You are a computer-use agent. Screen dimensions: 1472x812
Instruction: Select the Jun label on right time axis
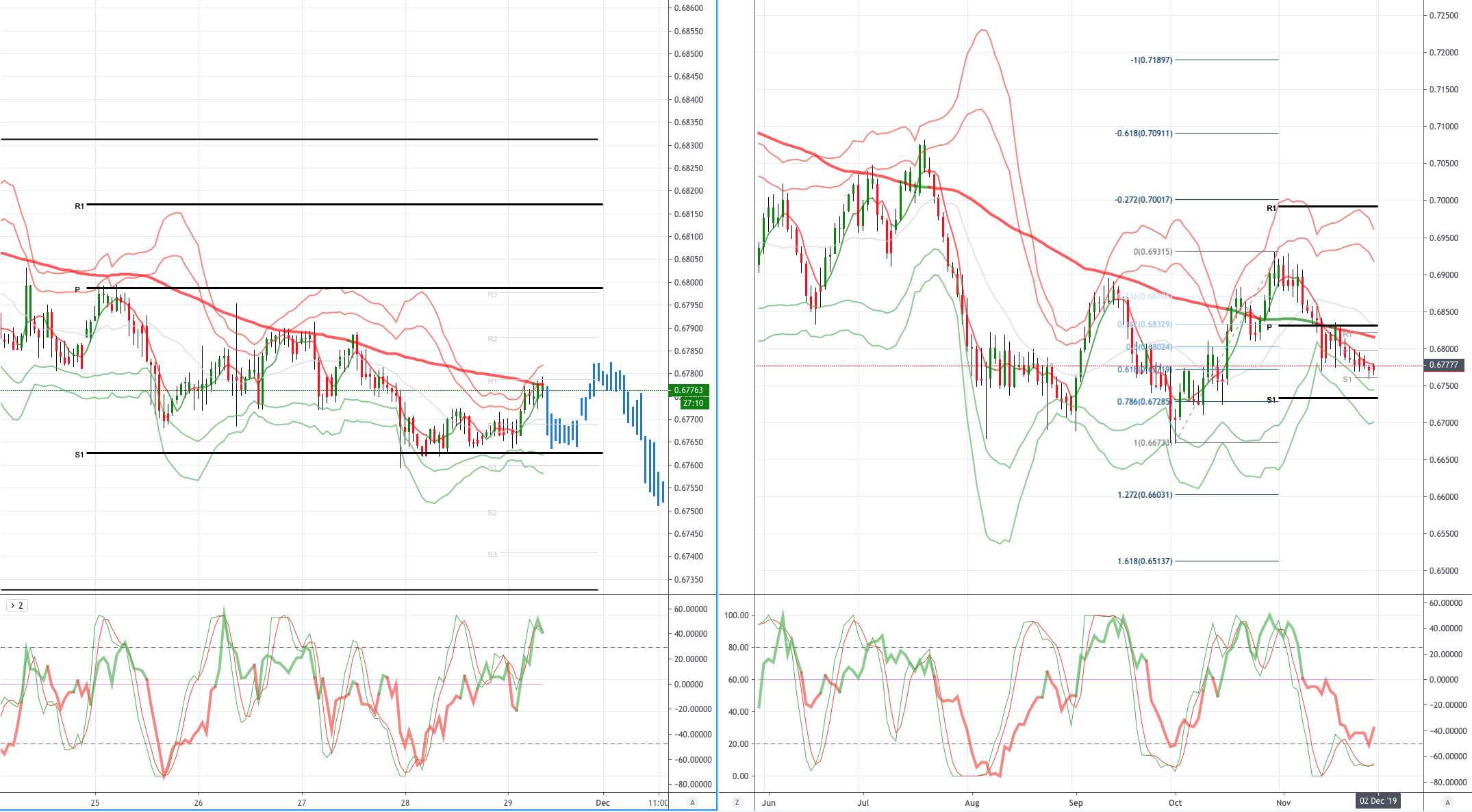click(x=768, y=802)
